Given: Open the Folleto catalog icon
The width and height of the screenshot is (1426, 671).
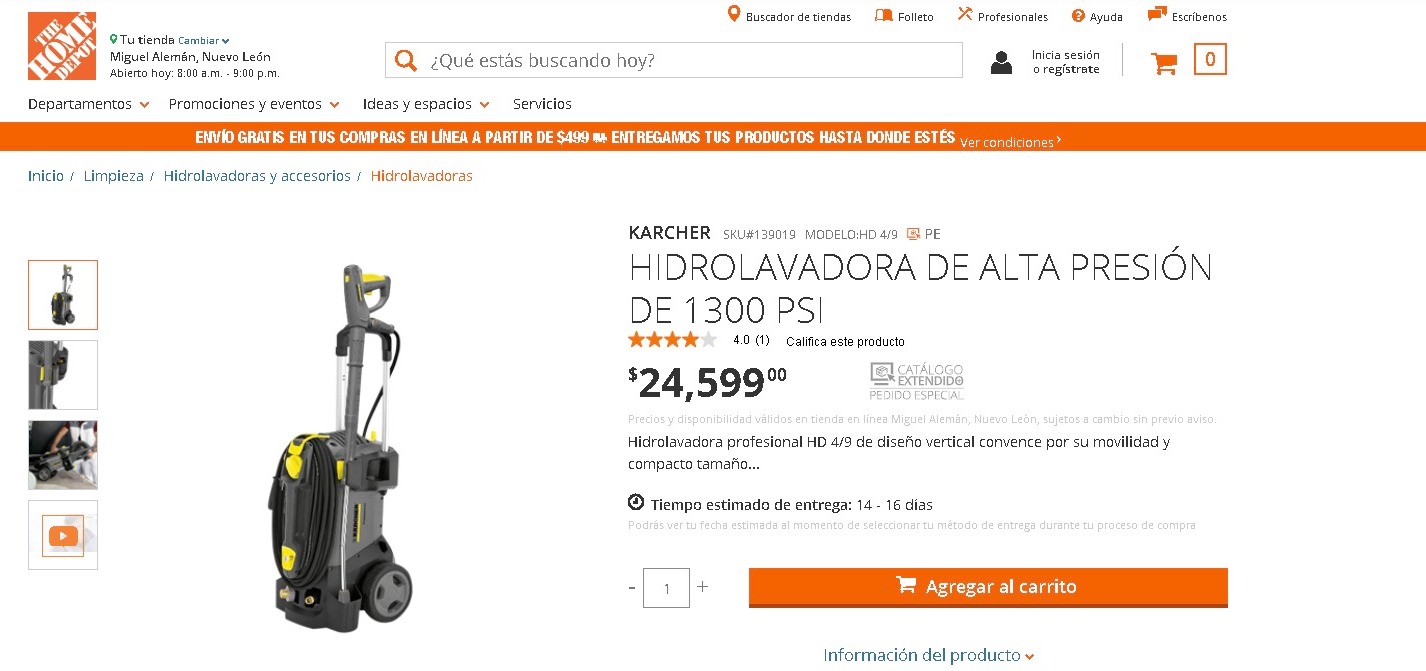Looking at the screenshot, I should coord(883,15).
